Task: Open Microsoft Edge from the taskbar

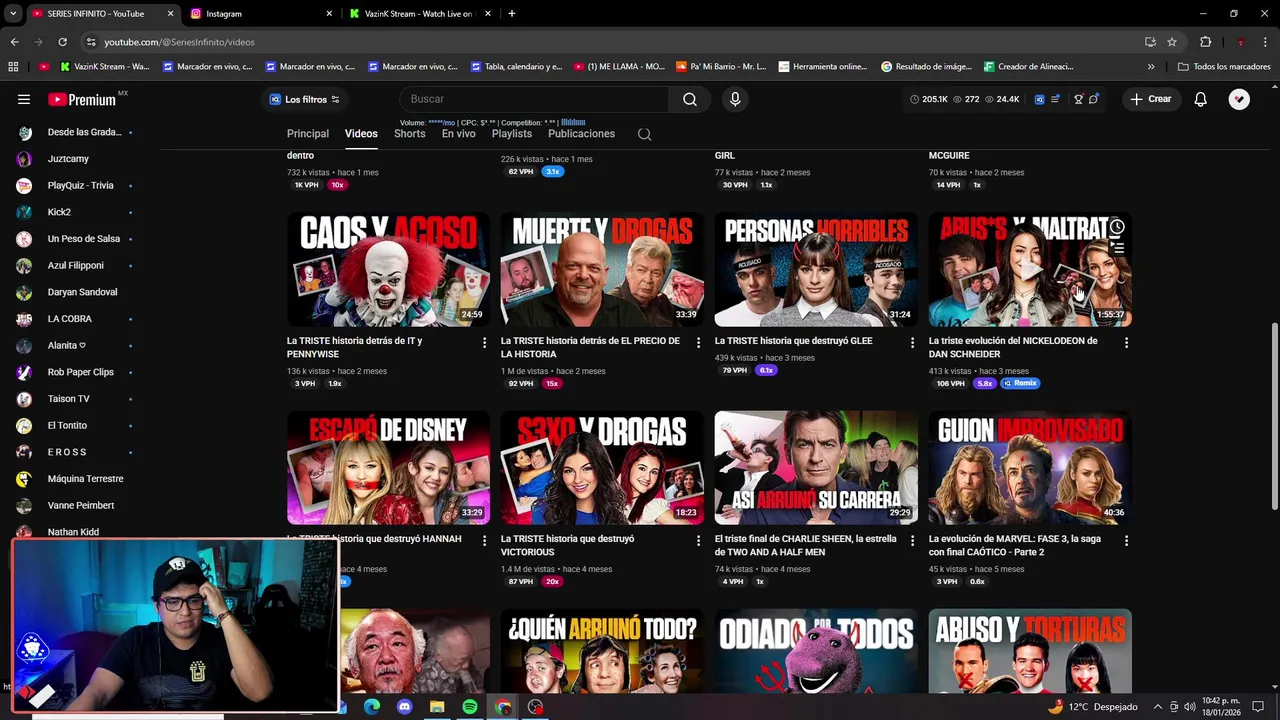Action: pyautogui.click(x=372, y=707)
